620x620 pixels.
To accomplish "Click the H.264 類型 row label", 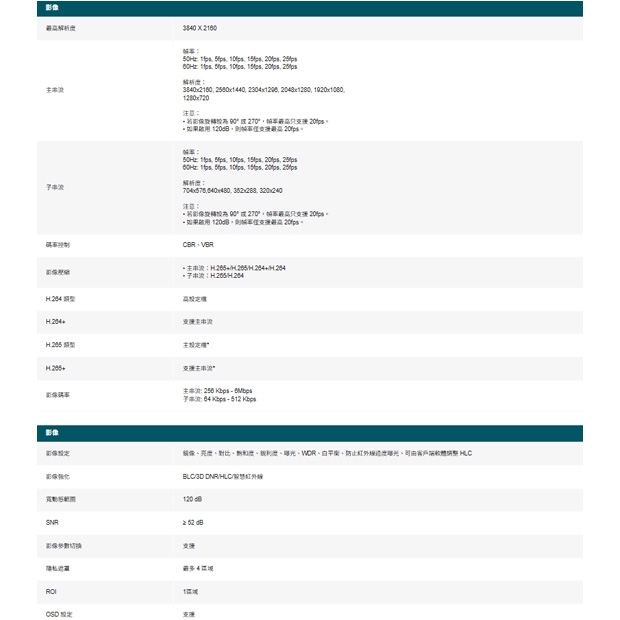I will 60,298.
